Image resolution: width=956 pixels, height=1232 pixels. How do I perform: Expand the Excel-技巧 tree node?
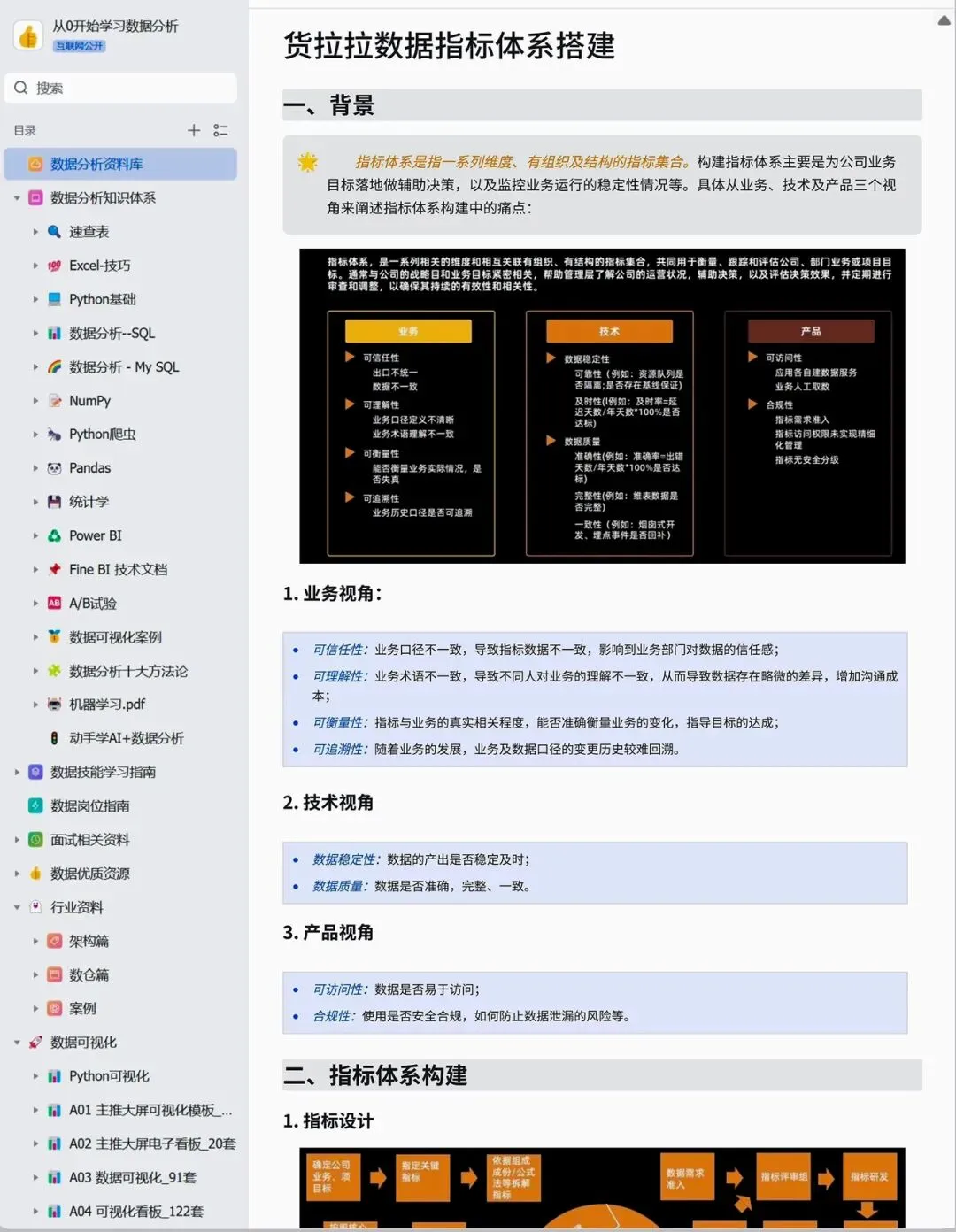(35, 266)
